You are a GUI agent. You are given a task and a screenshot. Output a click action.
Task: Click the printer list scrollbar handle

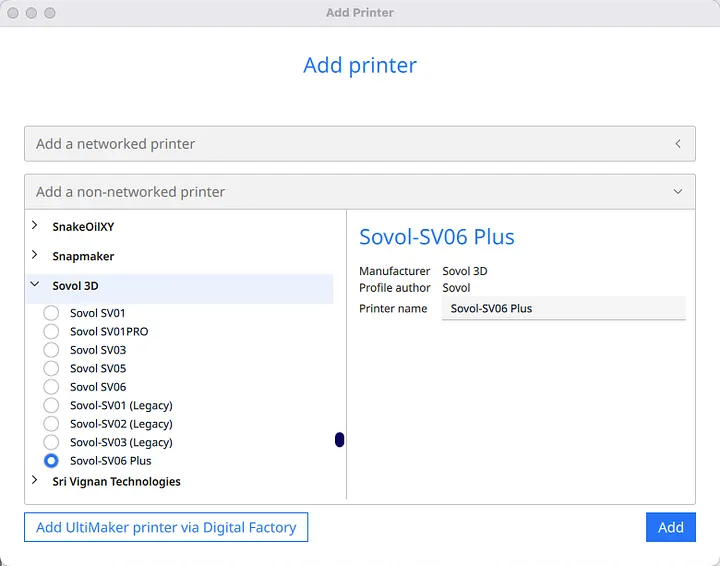click(339, 440)
